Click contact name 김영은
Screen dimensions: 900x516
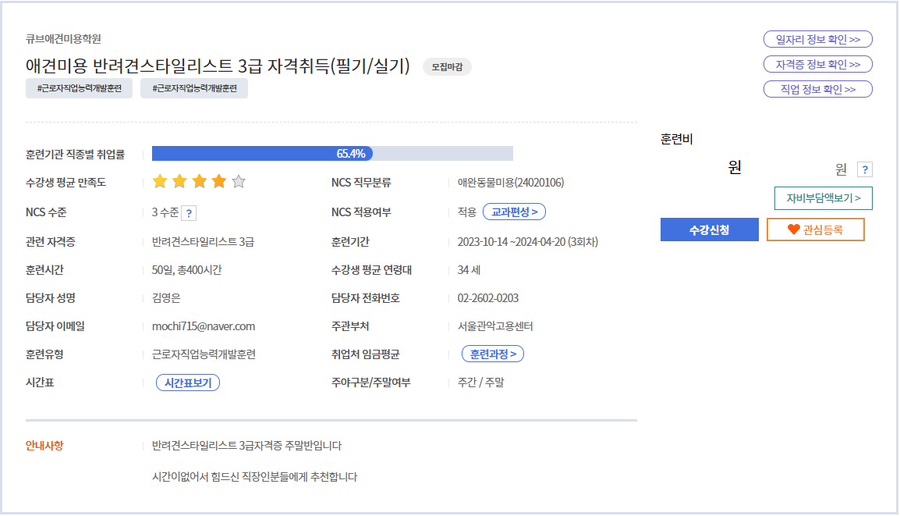click(x=166, y=298)
